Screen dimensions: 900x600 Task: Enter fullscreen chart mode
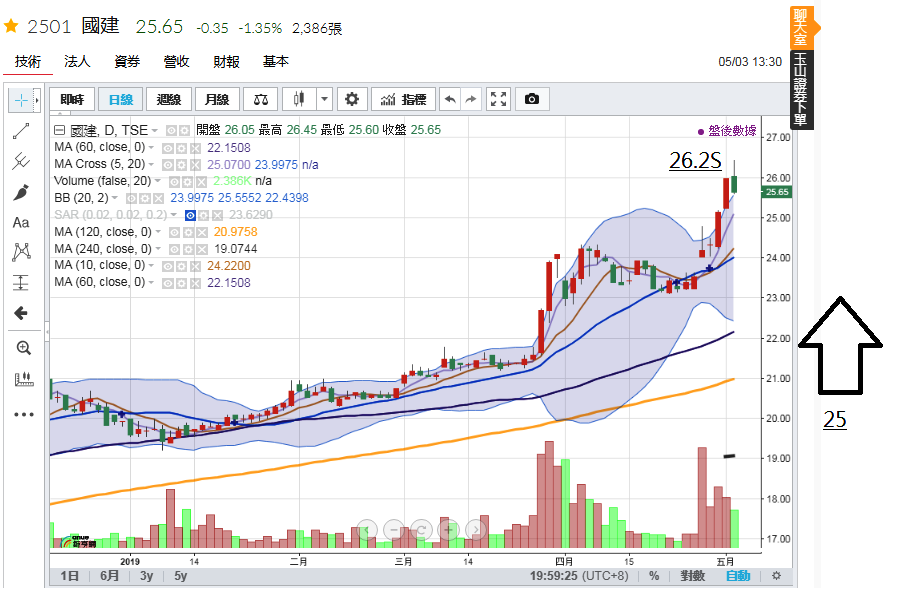click(498, 99)
